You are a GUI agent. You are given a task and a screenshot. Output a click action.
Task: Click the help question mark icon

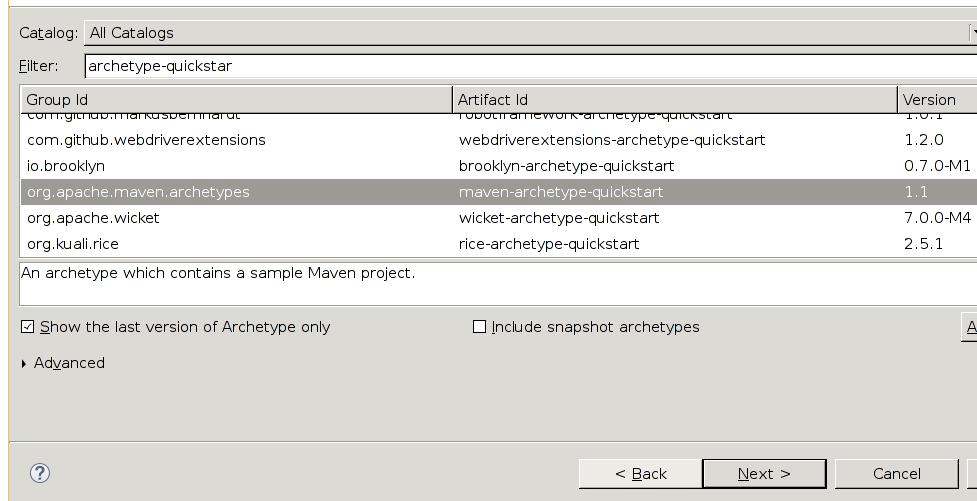tap(40, 473)
